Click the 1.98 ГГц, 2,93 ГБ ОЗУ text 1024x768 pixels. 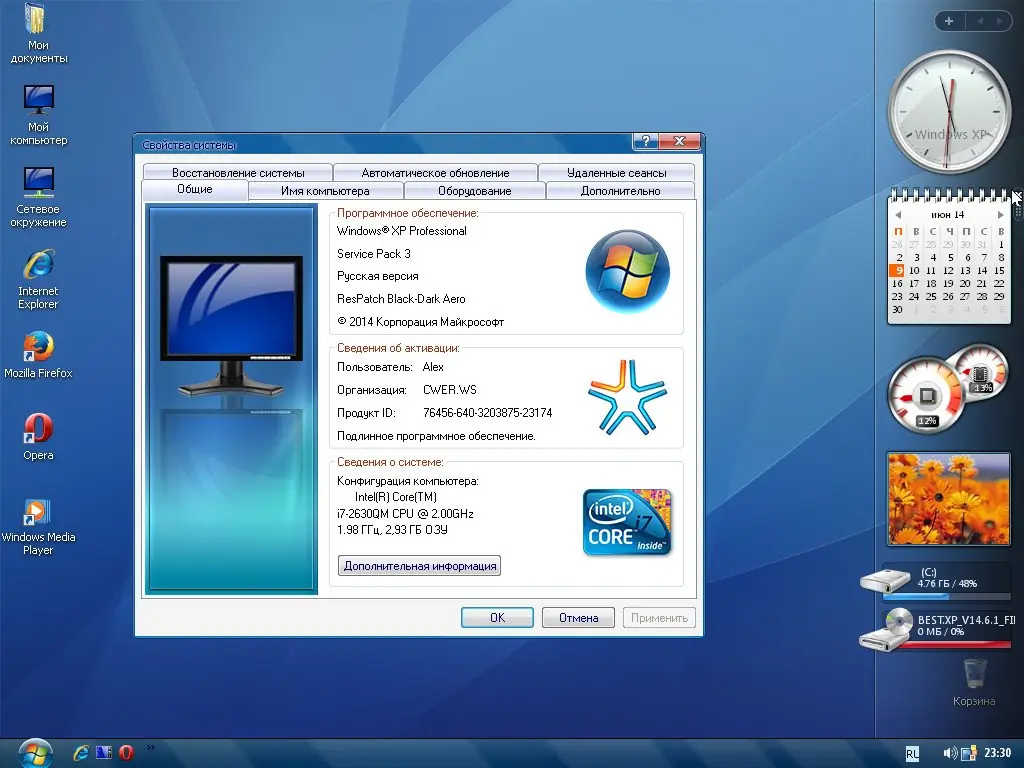pos(392,530)
